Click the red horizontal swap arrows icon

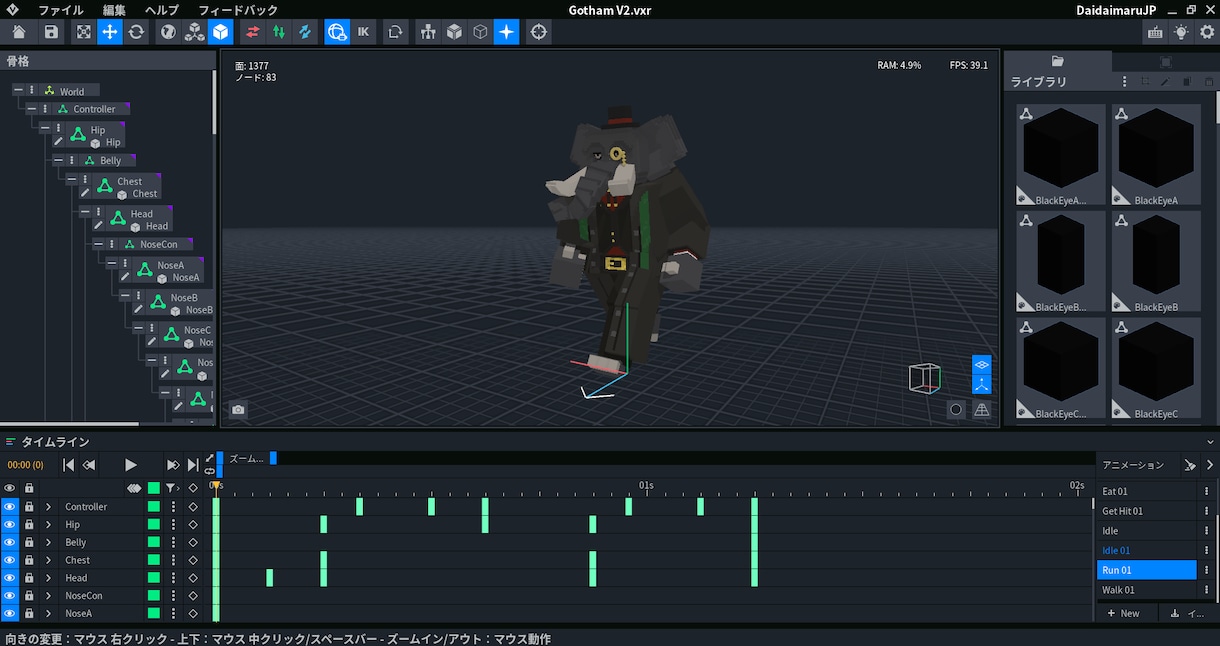(252, 32)
